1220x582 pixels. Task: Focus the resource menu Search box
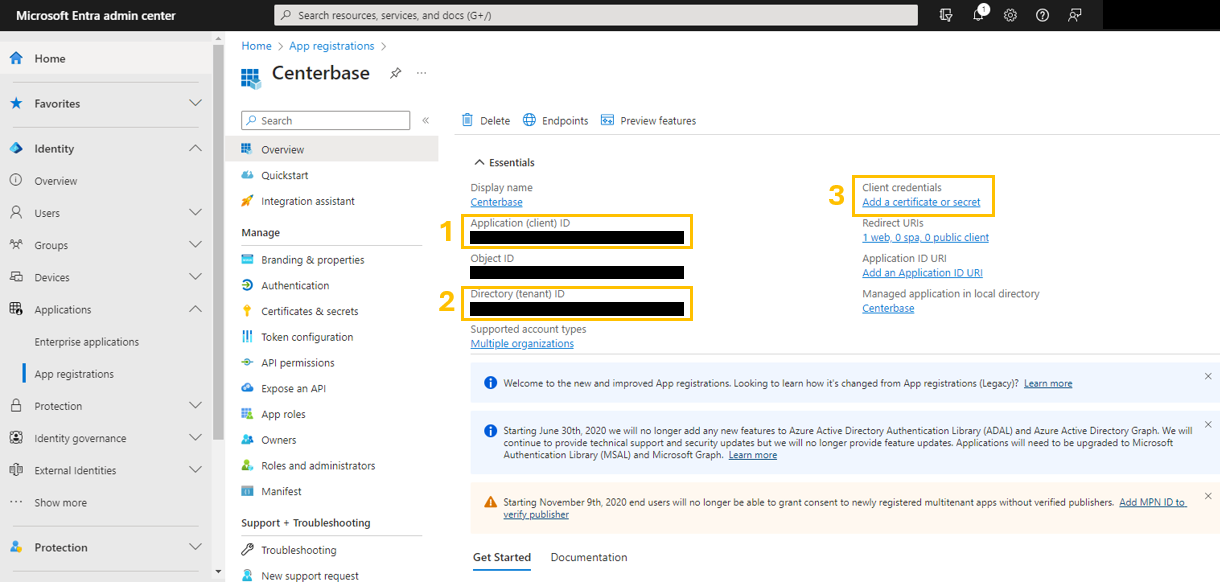(x=326, y=120)
